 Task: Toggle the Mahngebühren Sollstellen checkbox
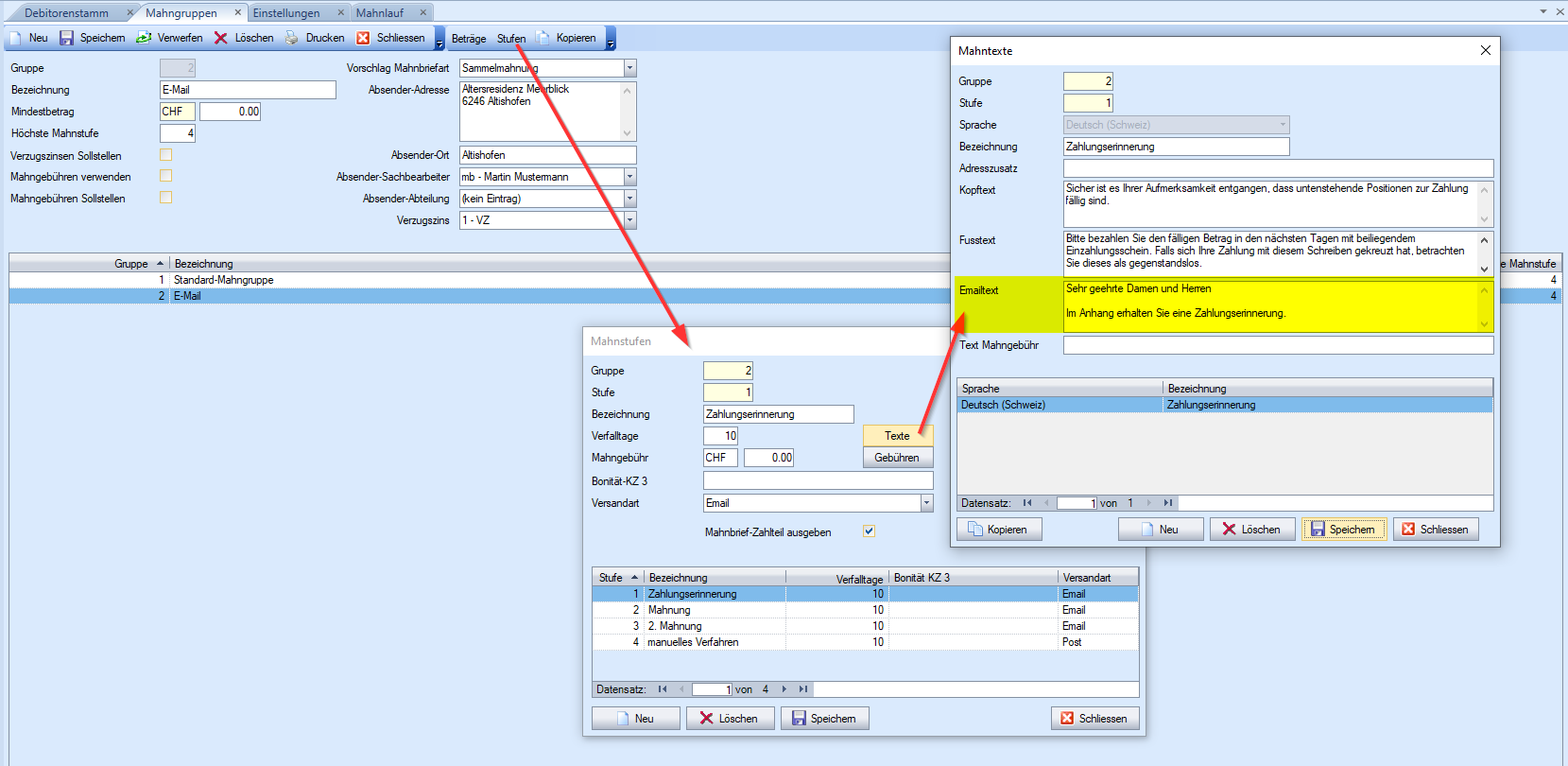click(x=166, y=198)
